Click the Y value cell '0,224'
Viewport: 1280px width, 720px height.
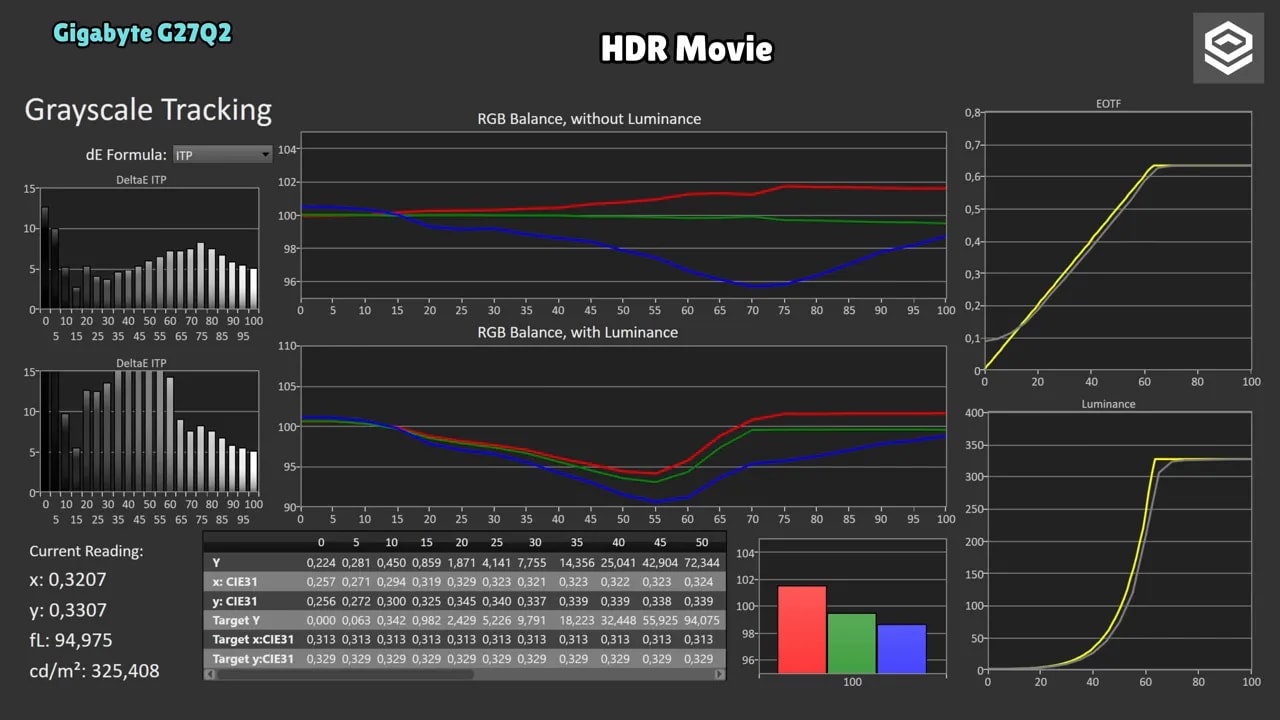click(321, 563)
